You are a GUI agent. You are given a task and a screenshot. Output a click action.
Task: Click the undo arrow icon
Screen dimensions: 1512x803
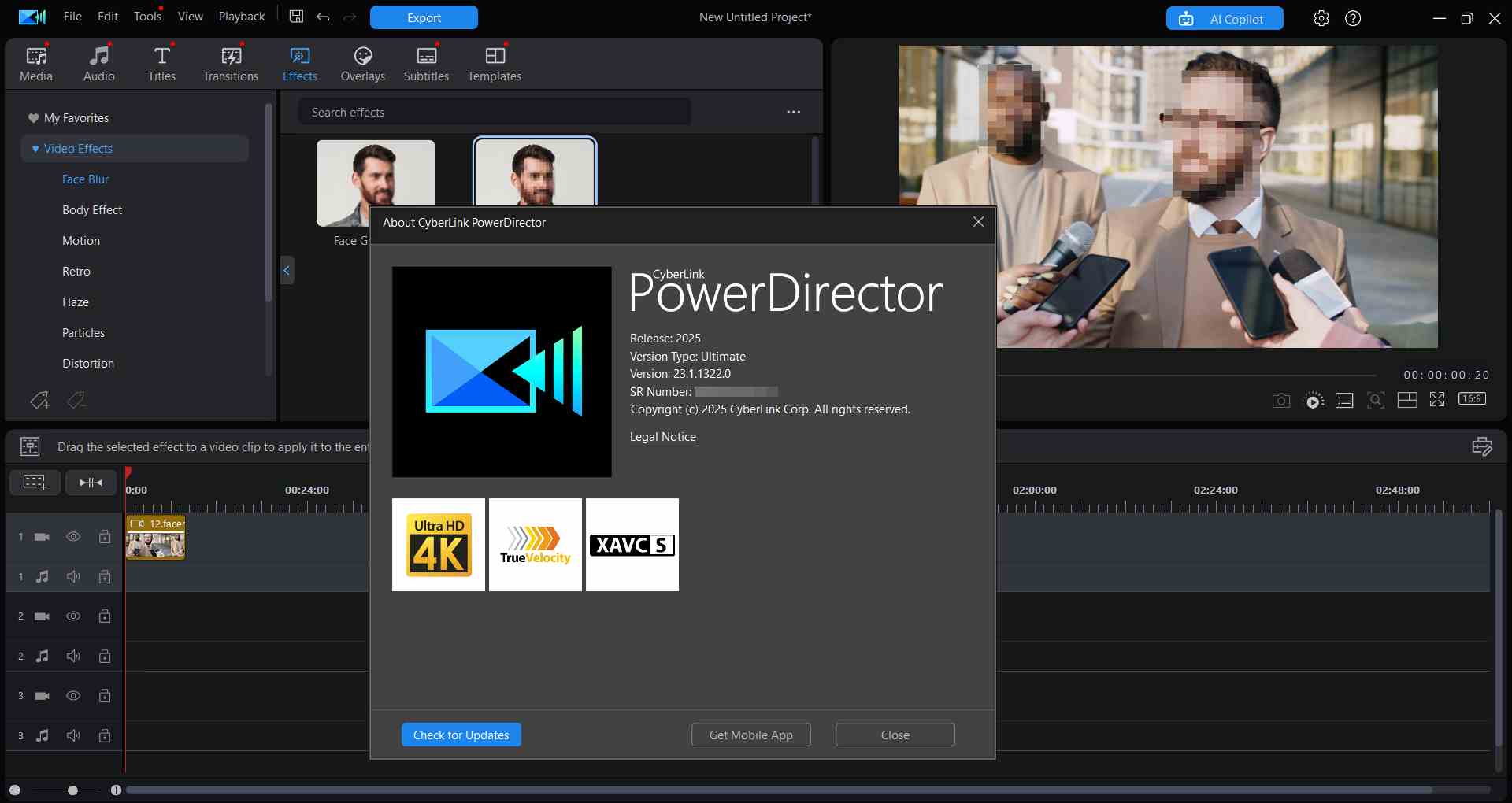coord(323,17)
